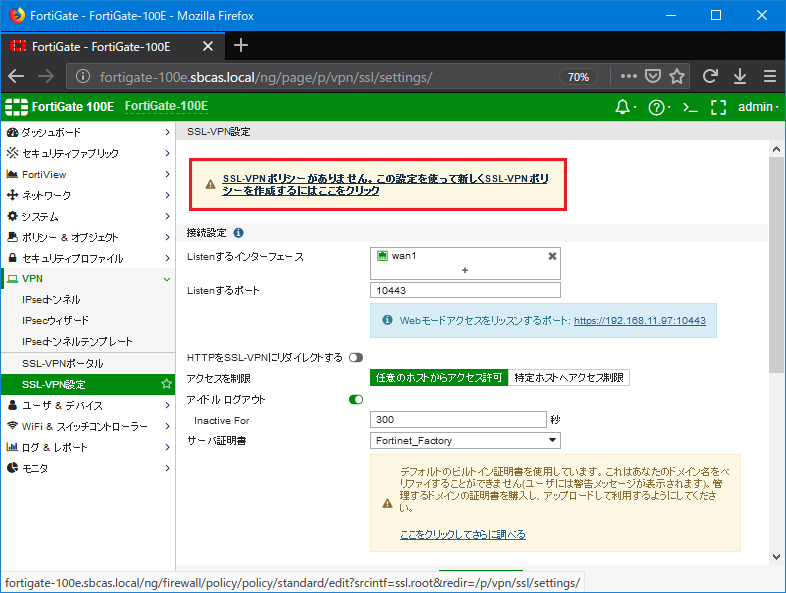Expand the ログ & レポート menu
This screenshot has height=593, width=786.
pyautogui.click(x=88, y=447)
